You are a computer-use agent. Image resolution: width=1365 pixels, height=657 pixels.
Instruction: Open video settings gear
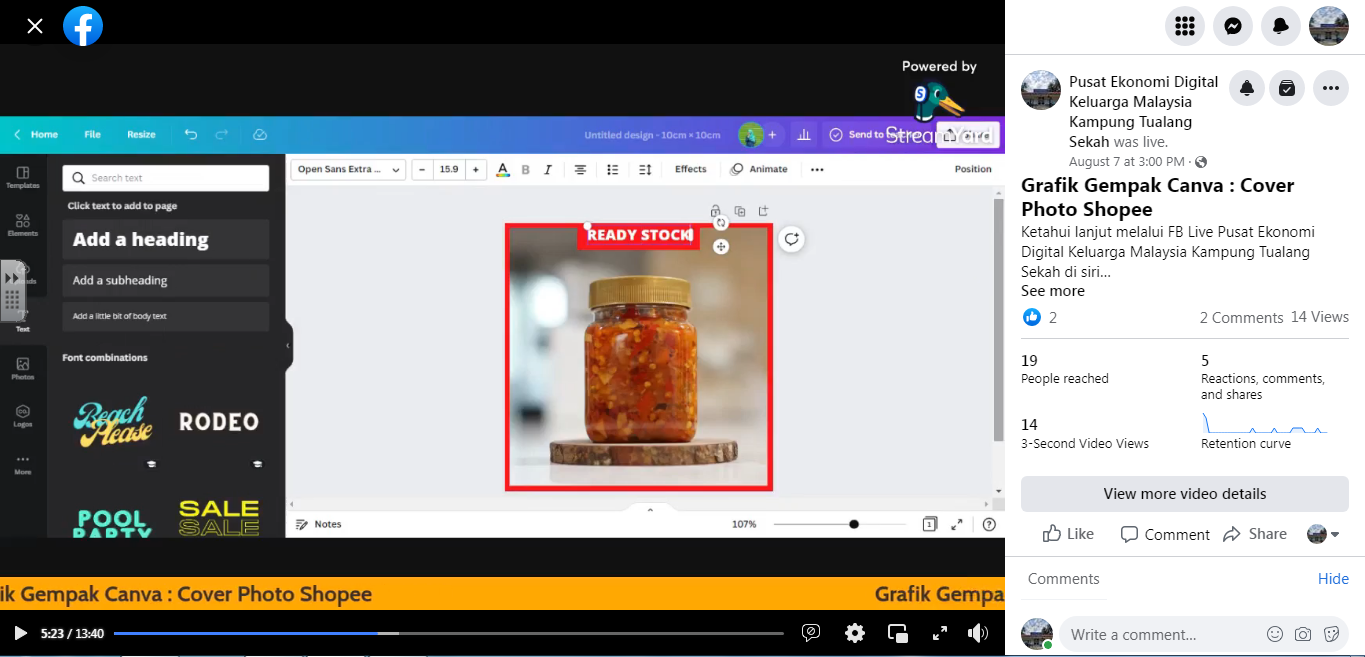855,633
